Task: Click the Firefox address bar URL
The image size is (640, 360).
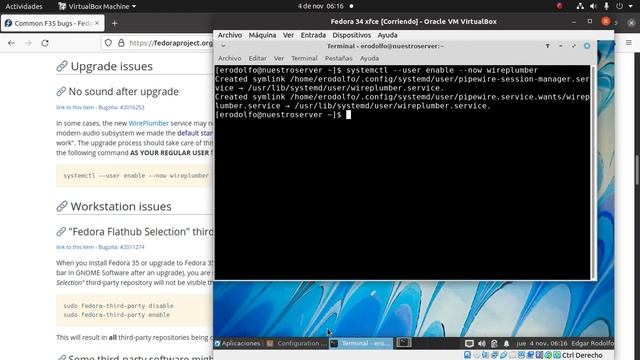Action: [171, 43]
